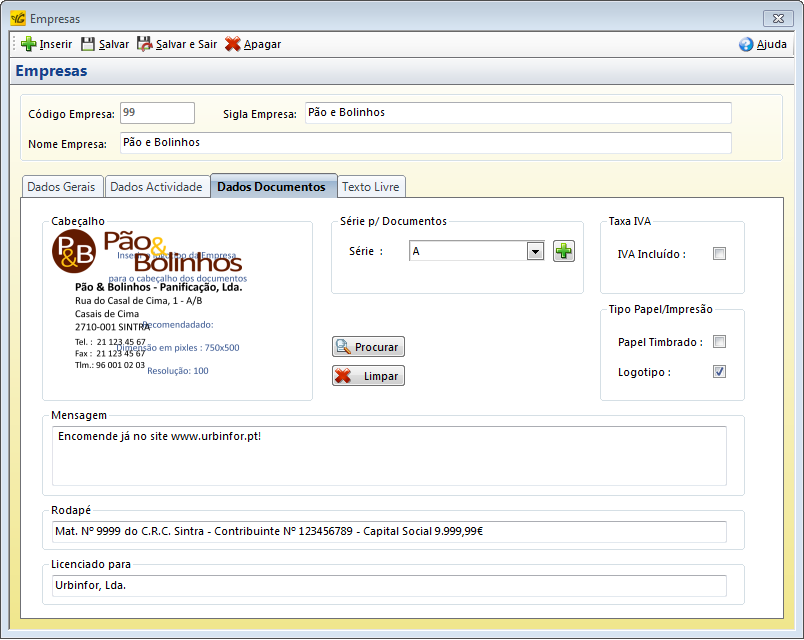Add new series with green plus button
Image resolution: width=804 pixels, height=640 pixels.
(x=564, y=251)
